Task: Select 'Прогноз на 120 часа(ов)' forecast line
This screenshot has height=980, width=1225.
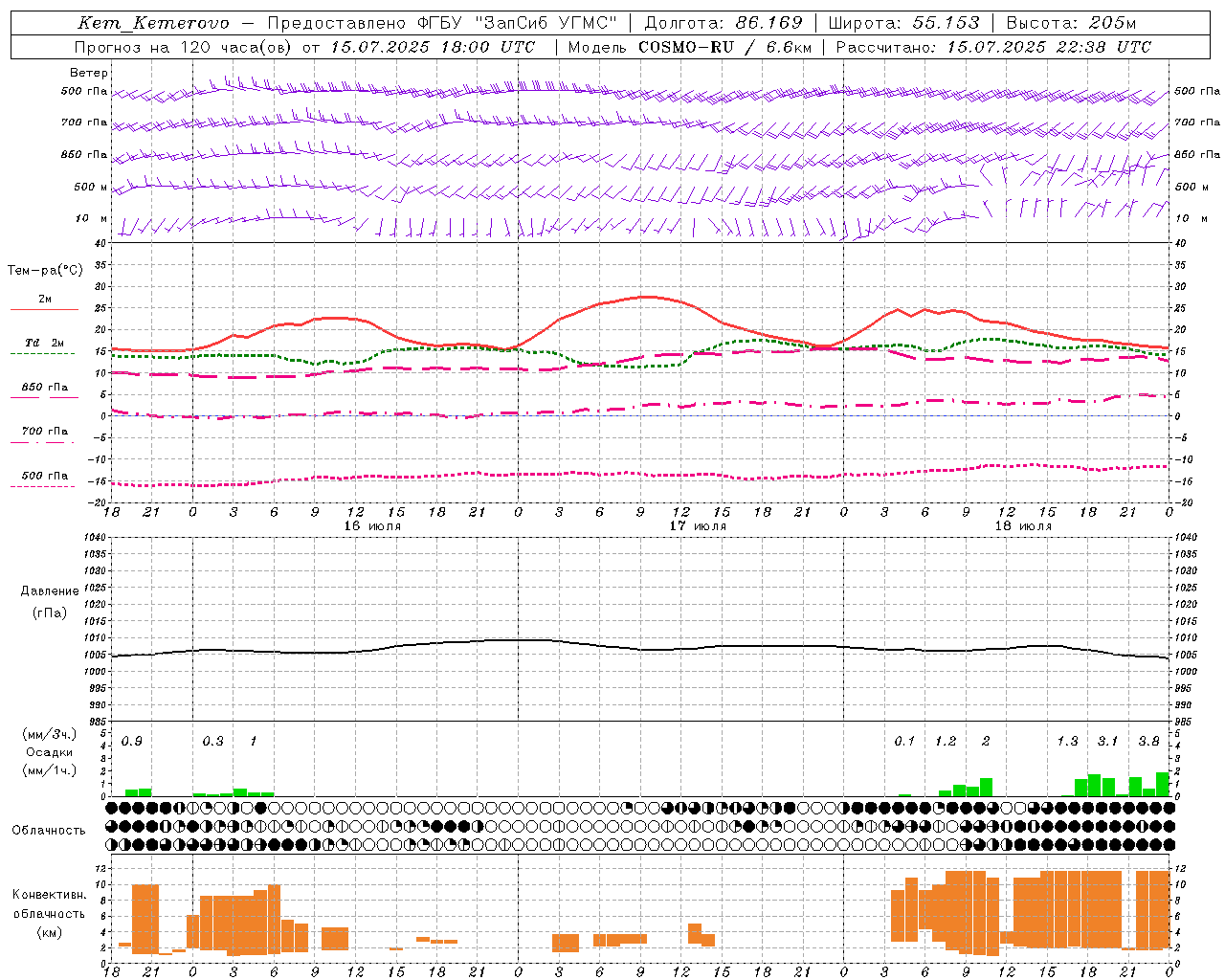Action: (x=185, y=47)
